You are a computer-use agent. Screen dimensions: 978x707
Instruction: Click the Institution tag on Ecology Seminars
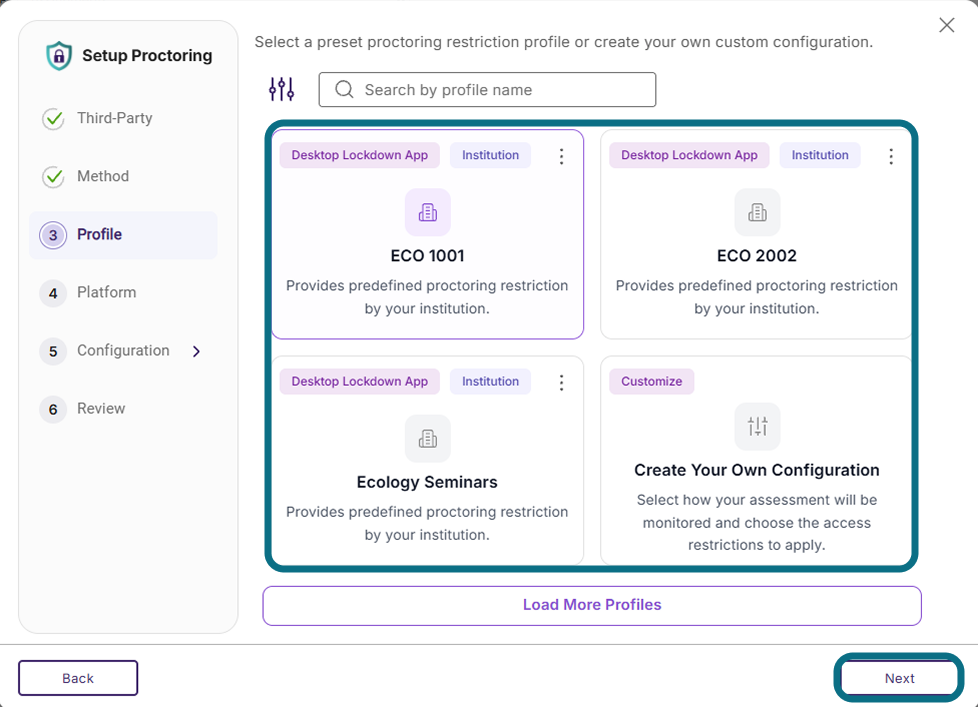[490, 382]
